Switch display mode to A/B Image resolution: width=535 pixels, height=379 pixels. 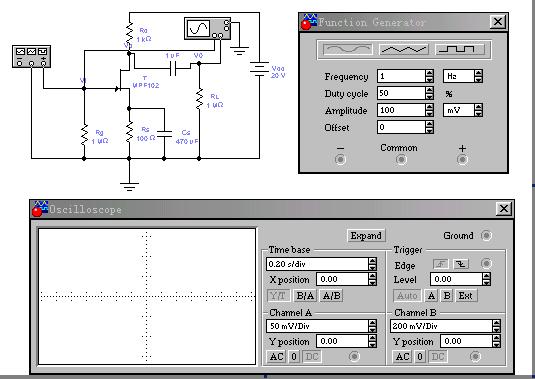tap(332, 296)
